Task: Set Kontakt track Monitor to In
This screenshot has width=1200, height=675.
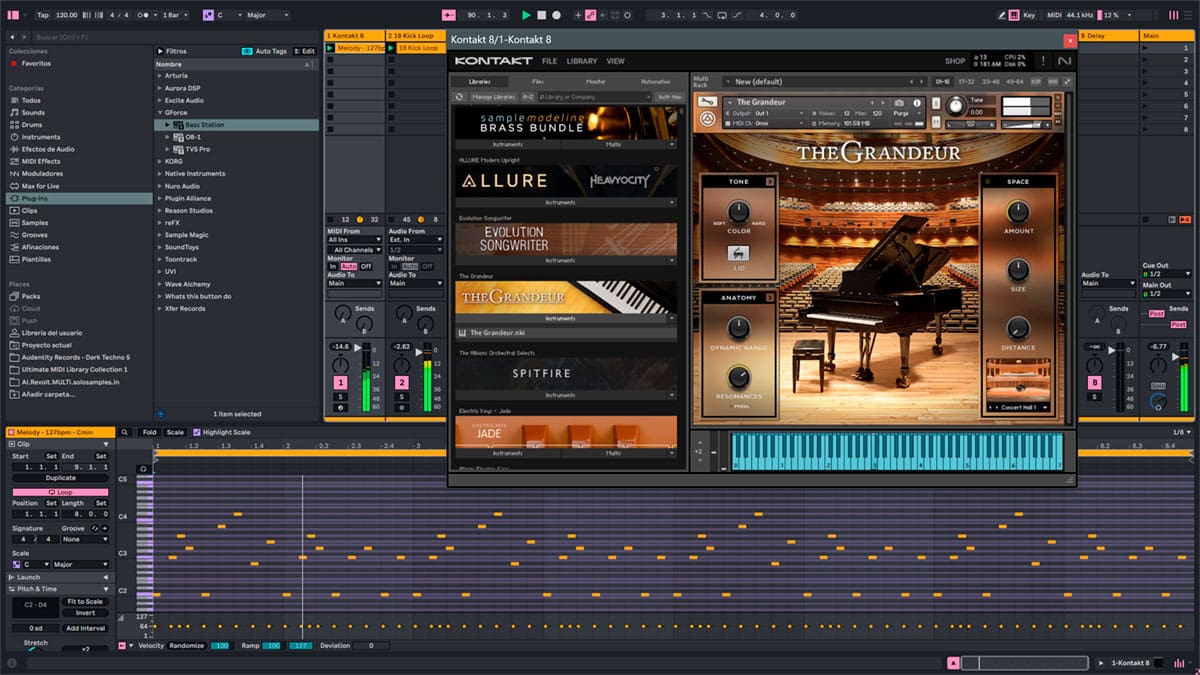Action: [x=333, y=266]
